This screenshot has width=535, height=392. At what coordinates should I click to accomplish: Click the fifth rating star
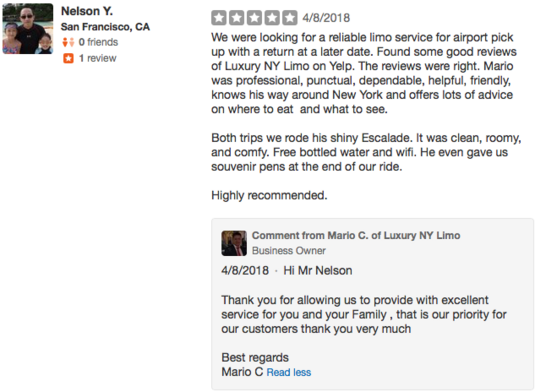point(290,18)
